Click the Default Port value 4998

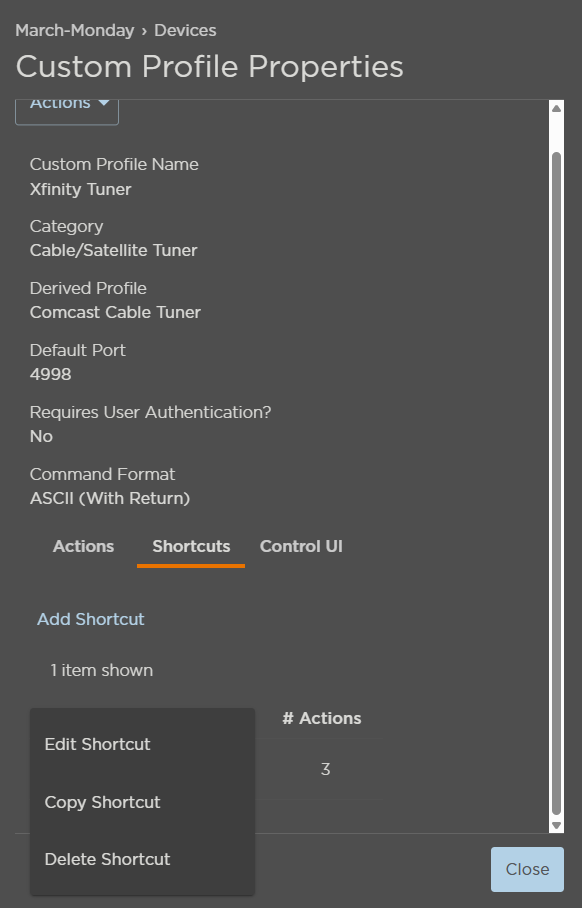coord(50,374)
